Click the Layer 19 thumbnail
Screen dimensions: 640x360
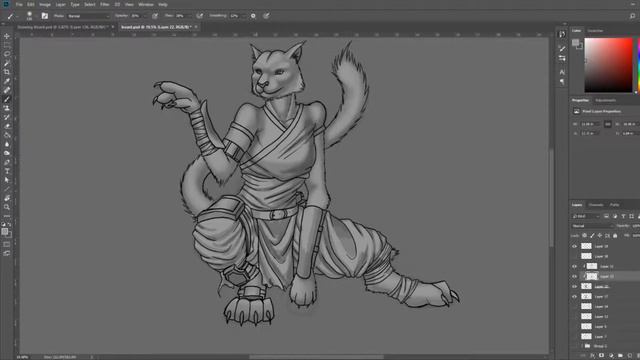coord(586,246)
